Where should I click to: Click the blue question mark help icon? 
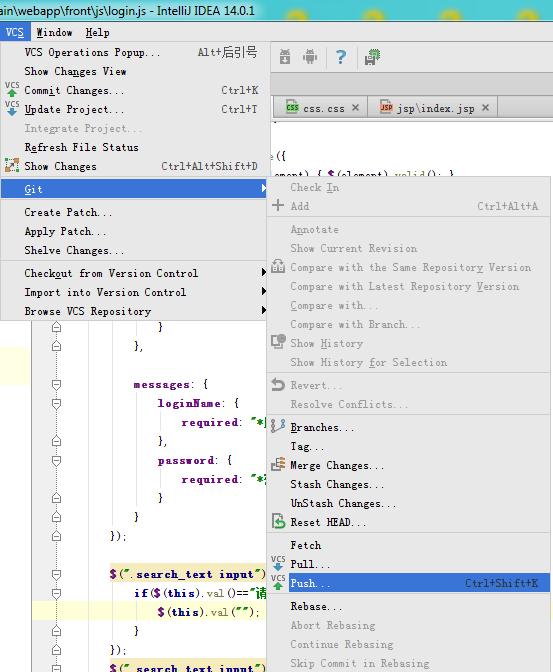pos(341,57)
